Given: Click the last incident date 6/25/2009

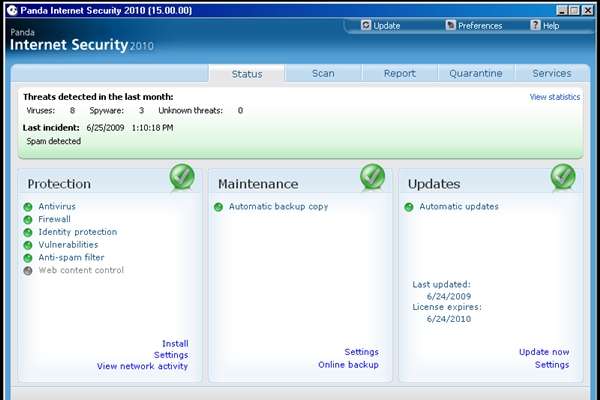Looking at the screenshot, I should click(105, 127).
